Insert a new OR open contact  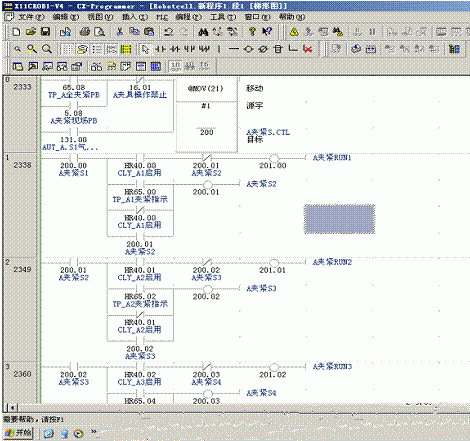[x=189, y=49]
